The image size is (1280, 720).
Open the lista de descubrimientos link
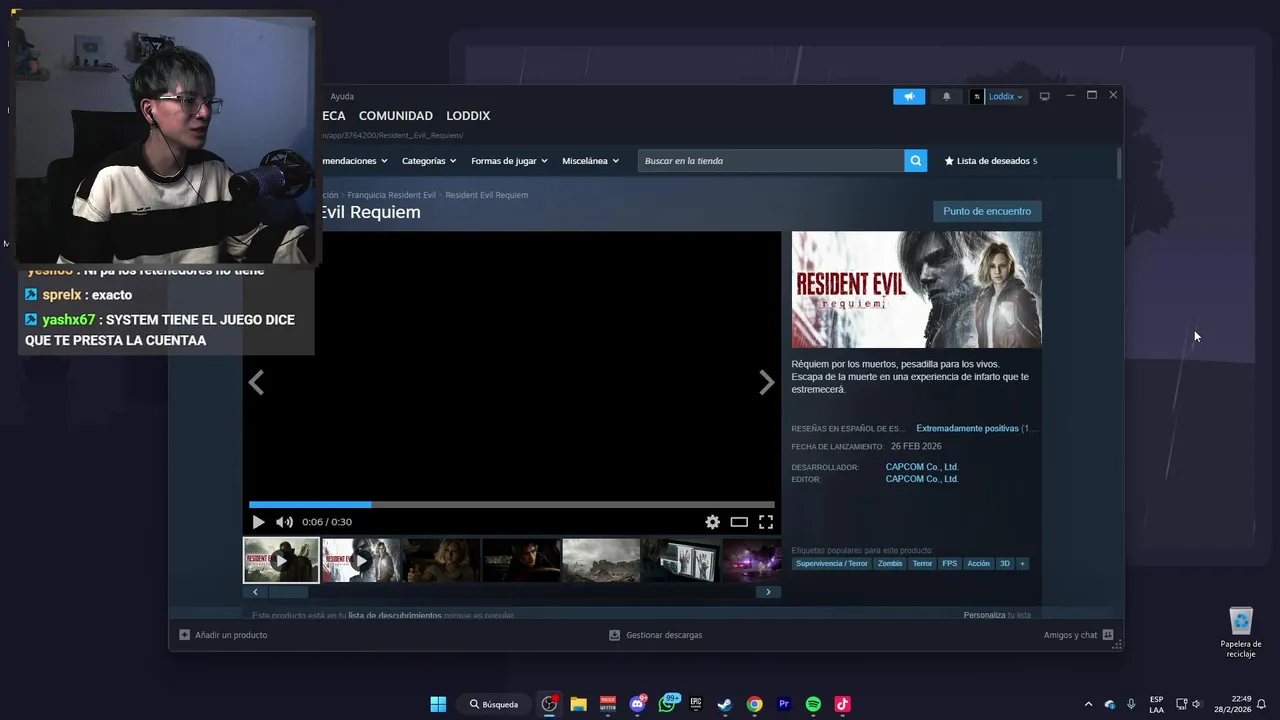tap(394, 616)
